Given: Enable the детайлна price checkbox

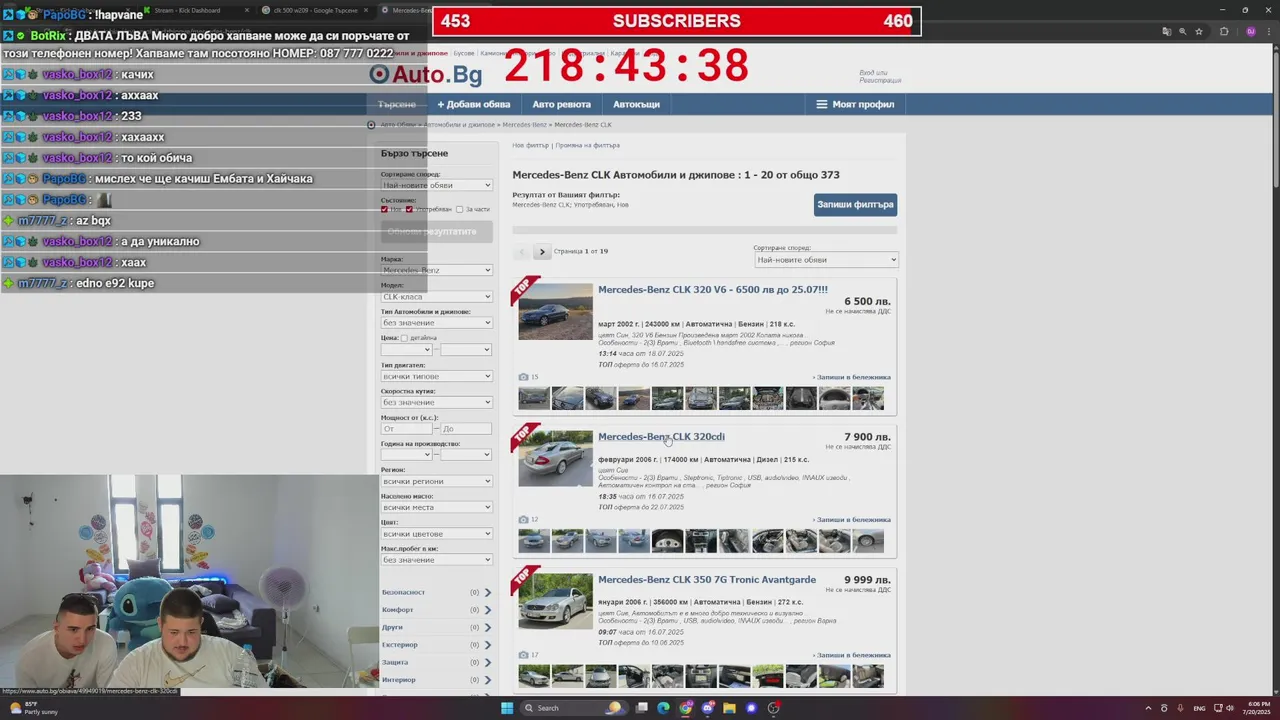Looking at the screenshot, I should point(404,338).
